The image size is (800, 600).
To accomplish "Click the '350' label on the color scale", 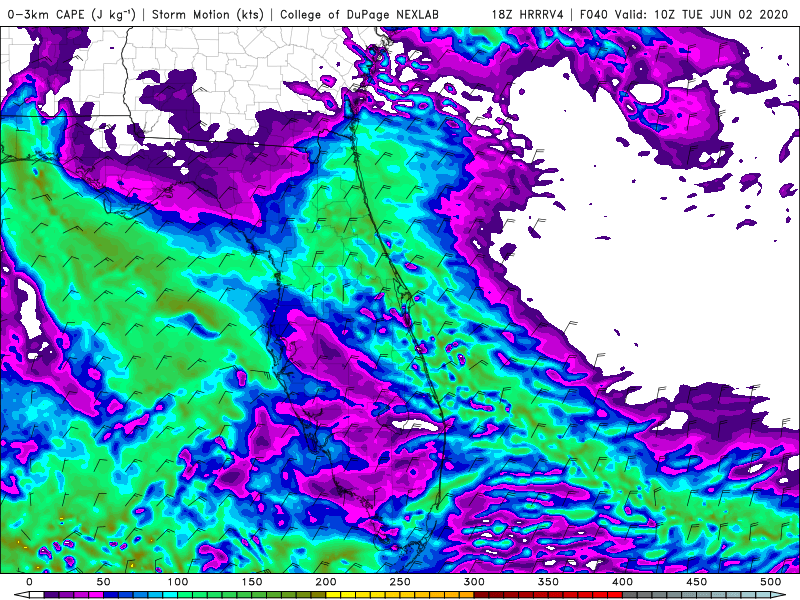I will pyautogui.click(x=548, y=582).
